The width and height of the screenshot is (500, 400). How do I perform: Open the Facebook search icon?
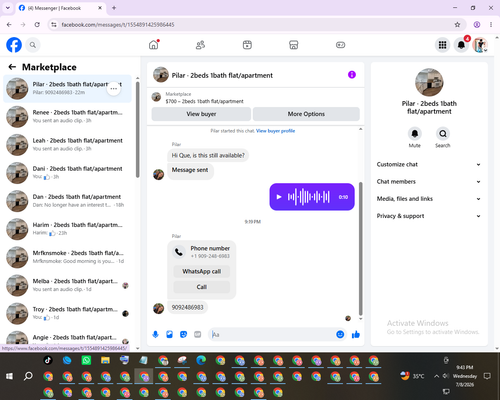(33, 45)
